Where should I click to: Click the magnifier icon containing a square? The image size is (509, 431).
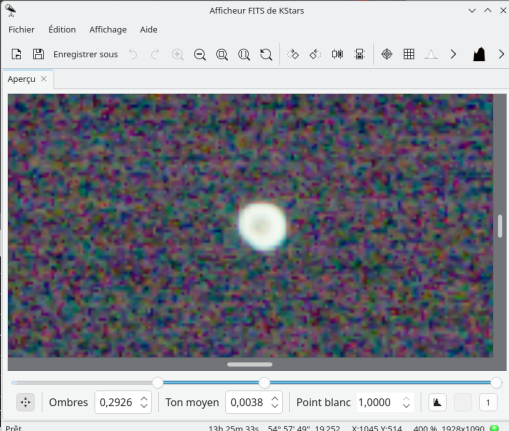pos(222,54)
